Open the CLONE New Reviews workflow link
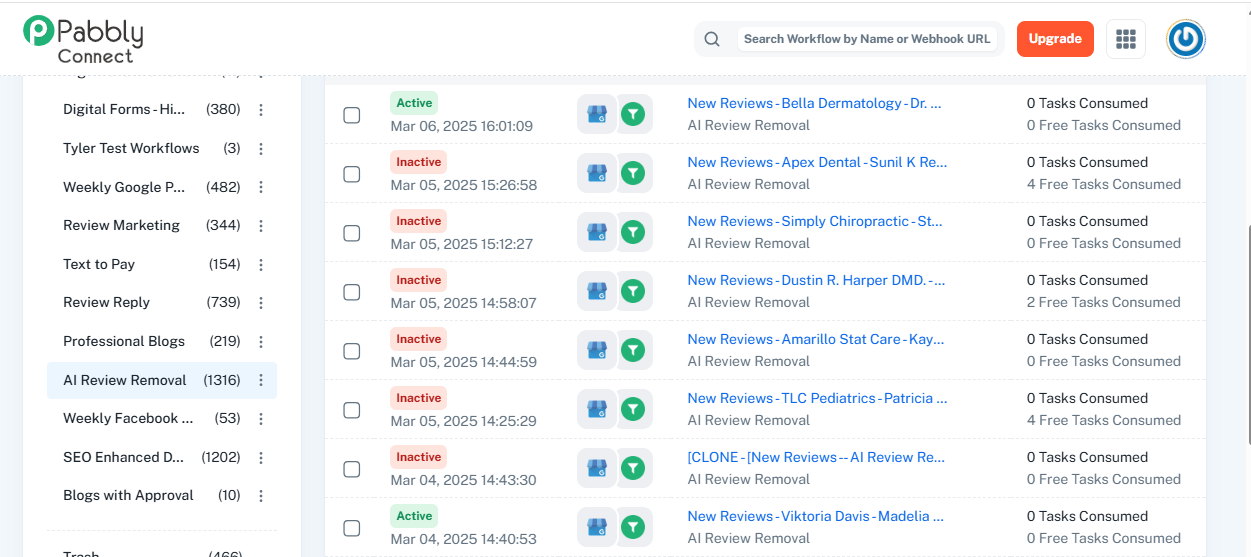Screen dimensions: 1251x557 pos(816,457)
